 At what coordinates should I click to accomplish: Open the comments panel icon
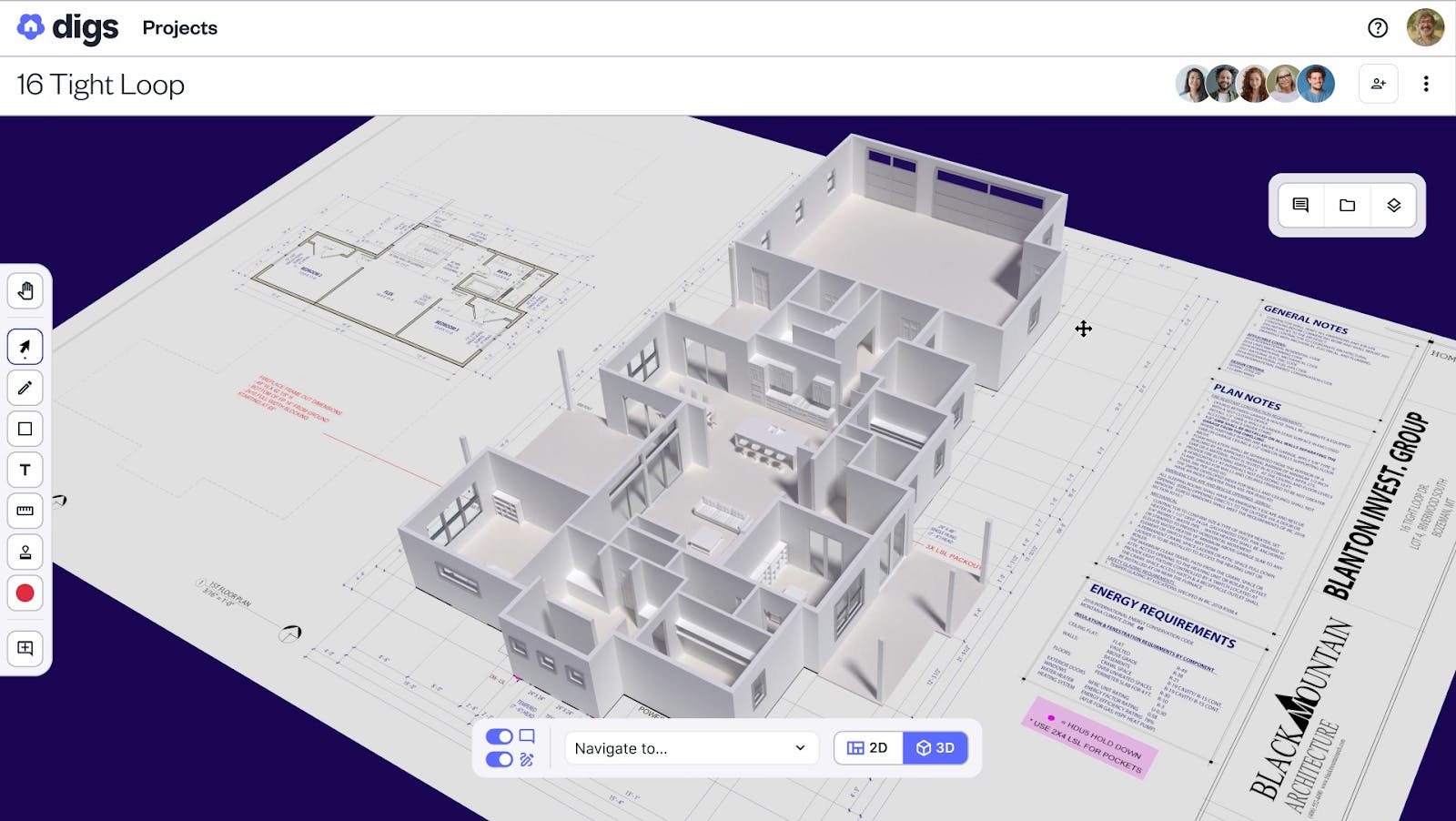[x=1300, y=206]
